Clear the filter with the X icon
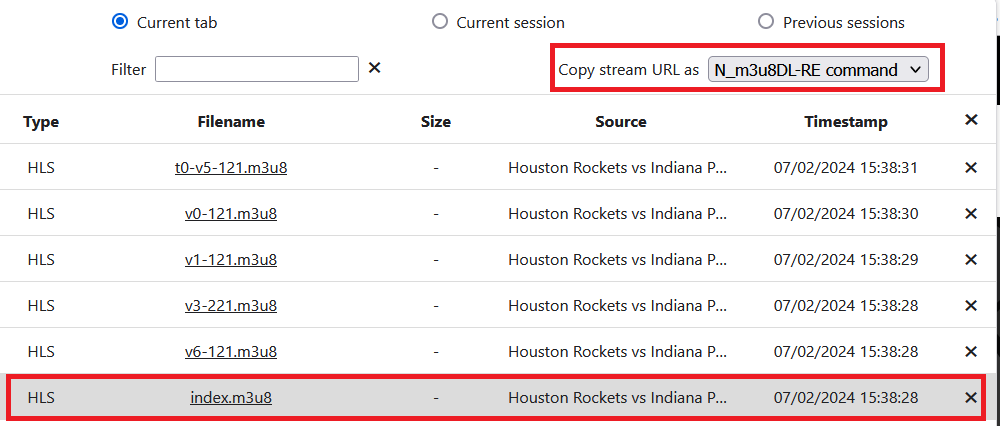The image size is (1000, 426). coord(374,68)
